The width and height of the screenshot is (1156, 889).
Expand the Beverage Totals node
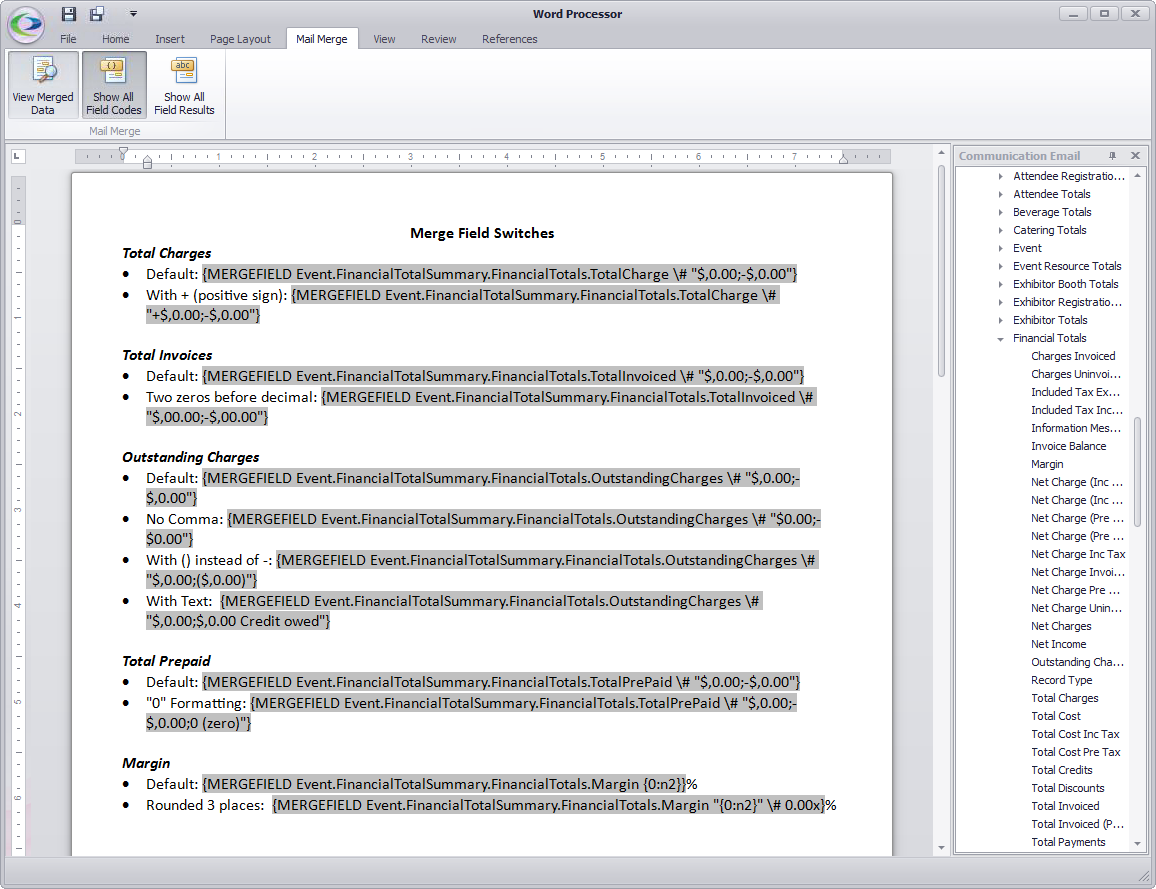[x=1000, y=212]
